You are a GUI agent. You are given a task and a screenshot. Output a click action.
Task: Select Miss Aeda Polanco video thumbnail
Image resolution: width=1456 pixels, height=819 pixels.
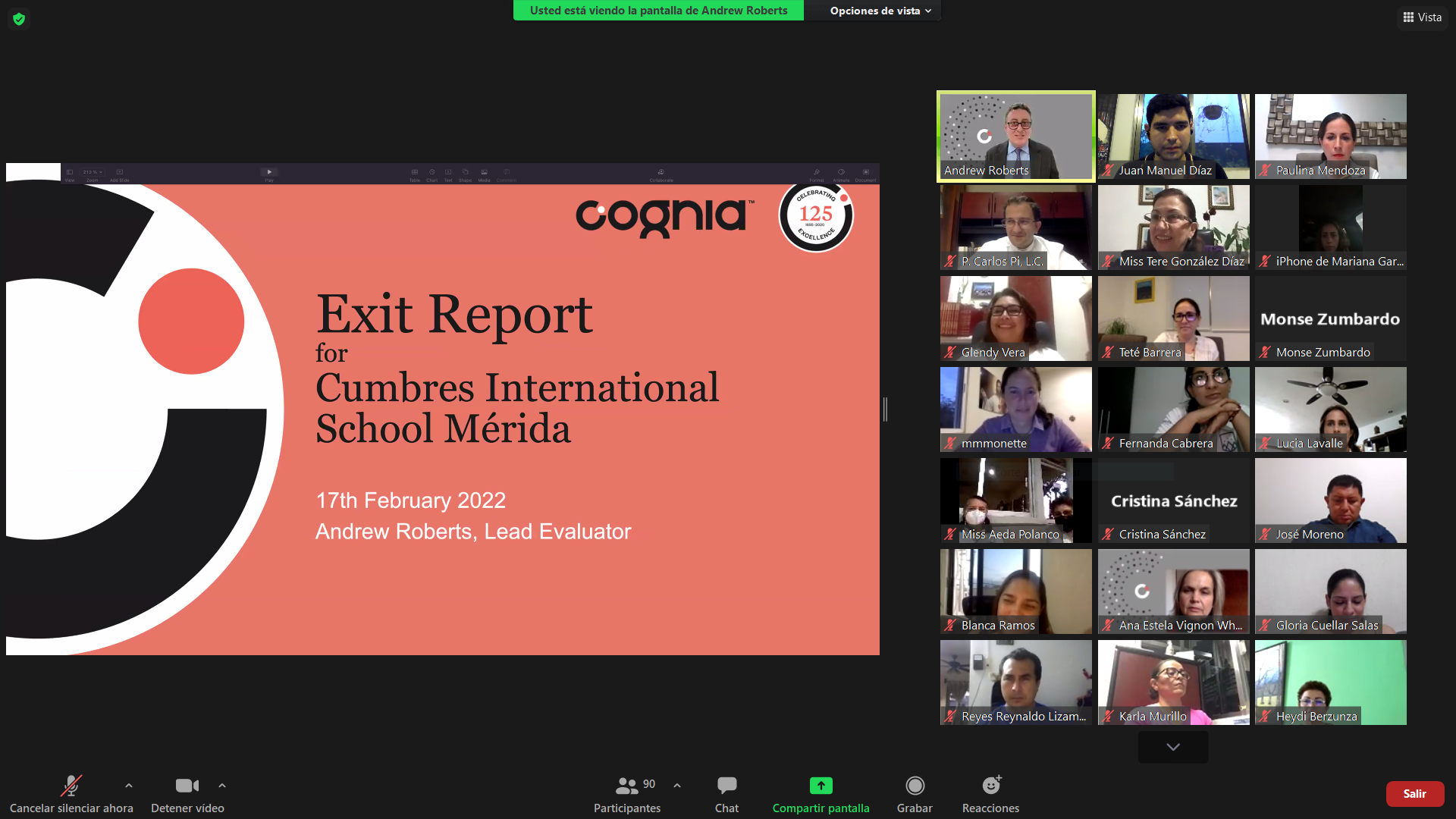click(1016, 500)
